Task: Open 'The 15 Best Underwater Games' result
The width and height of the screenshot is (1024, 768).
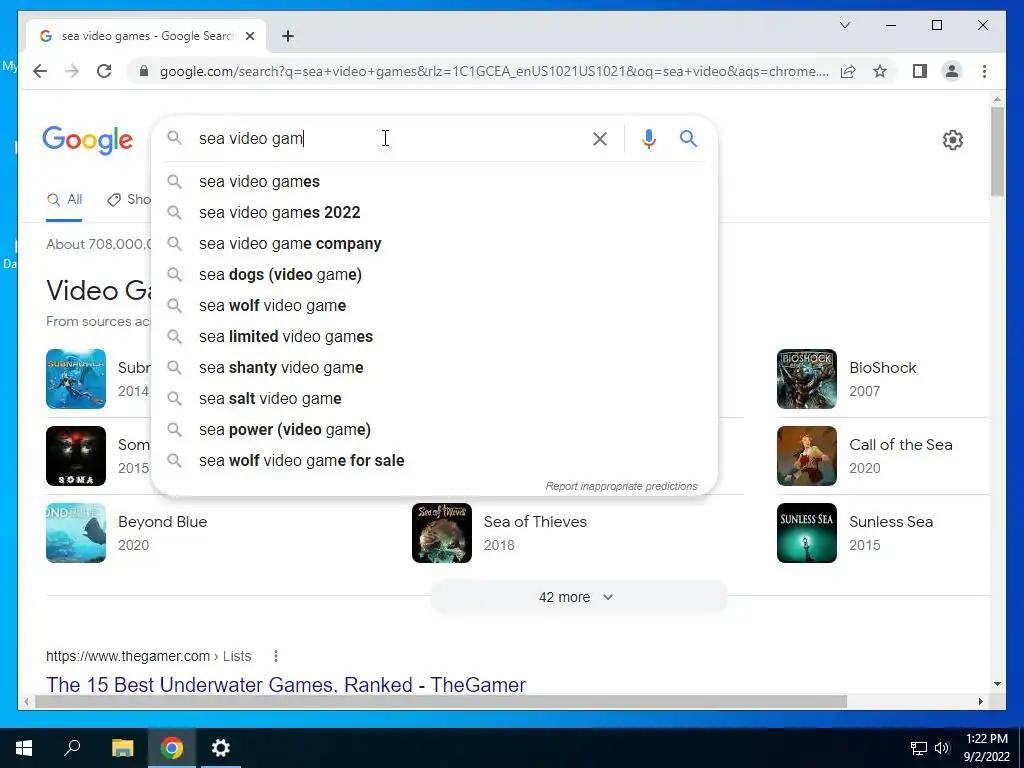Action: coord(285,684)
